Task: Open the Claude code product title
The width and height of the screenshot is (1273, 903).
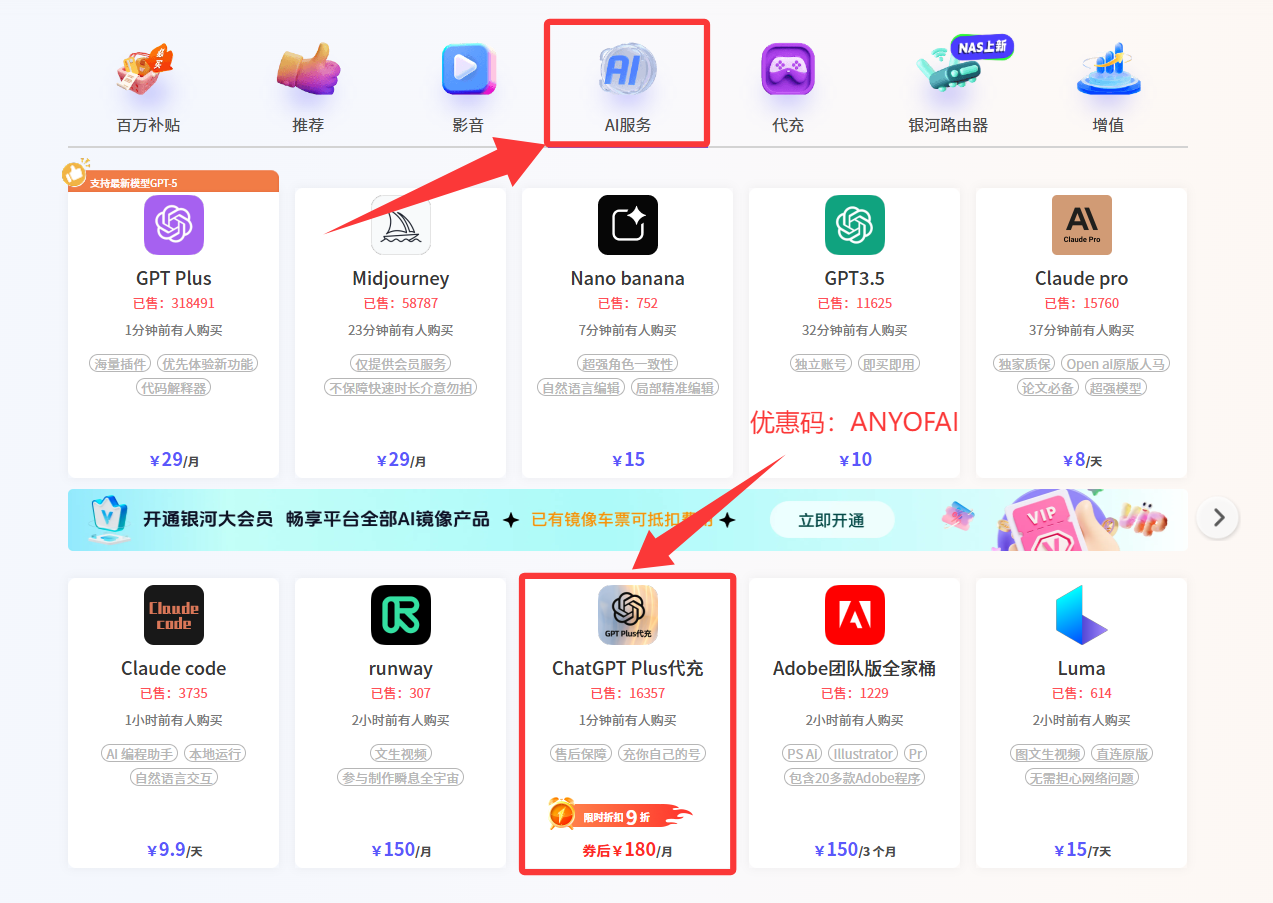Action: 174,668
